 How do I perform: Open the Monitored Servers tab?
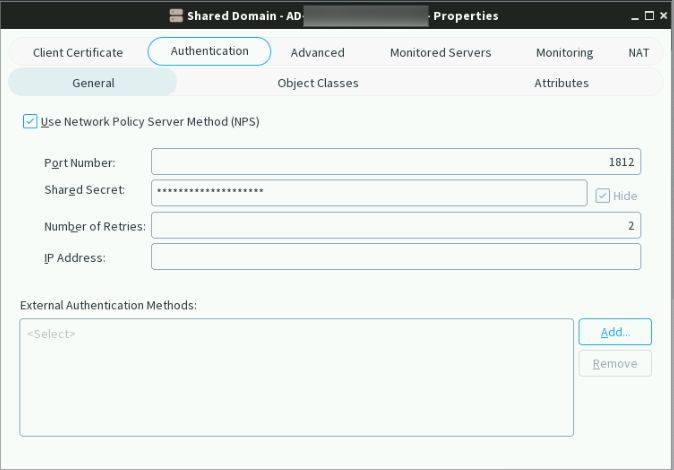(440, 52)
